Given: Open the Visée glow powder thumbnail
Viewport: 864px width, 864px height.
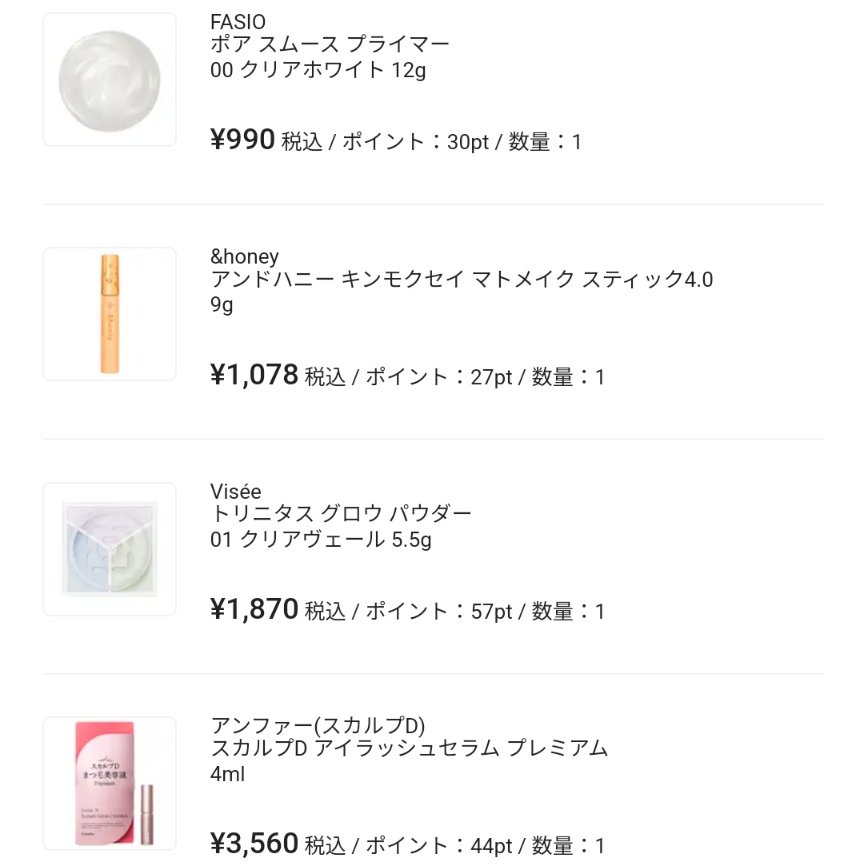Looking at the screenshot, I should 110,549.
